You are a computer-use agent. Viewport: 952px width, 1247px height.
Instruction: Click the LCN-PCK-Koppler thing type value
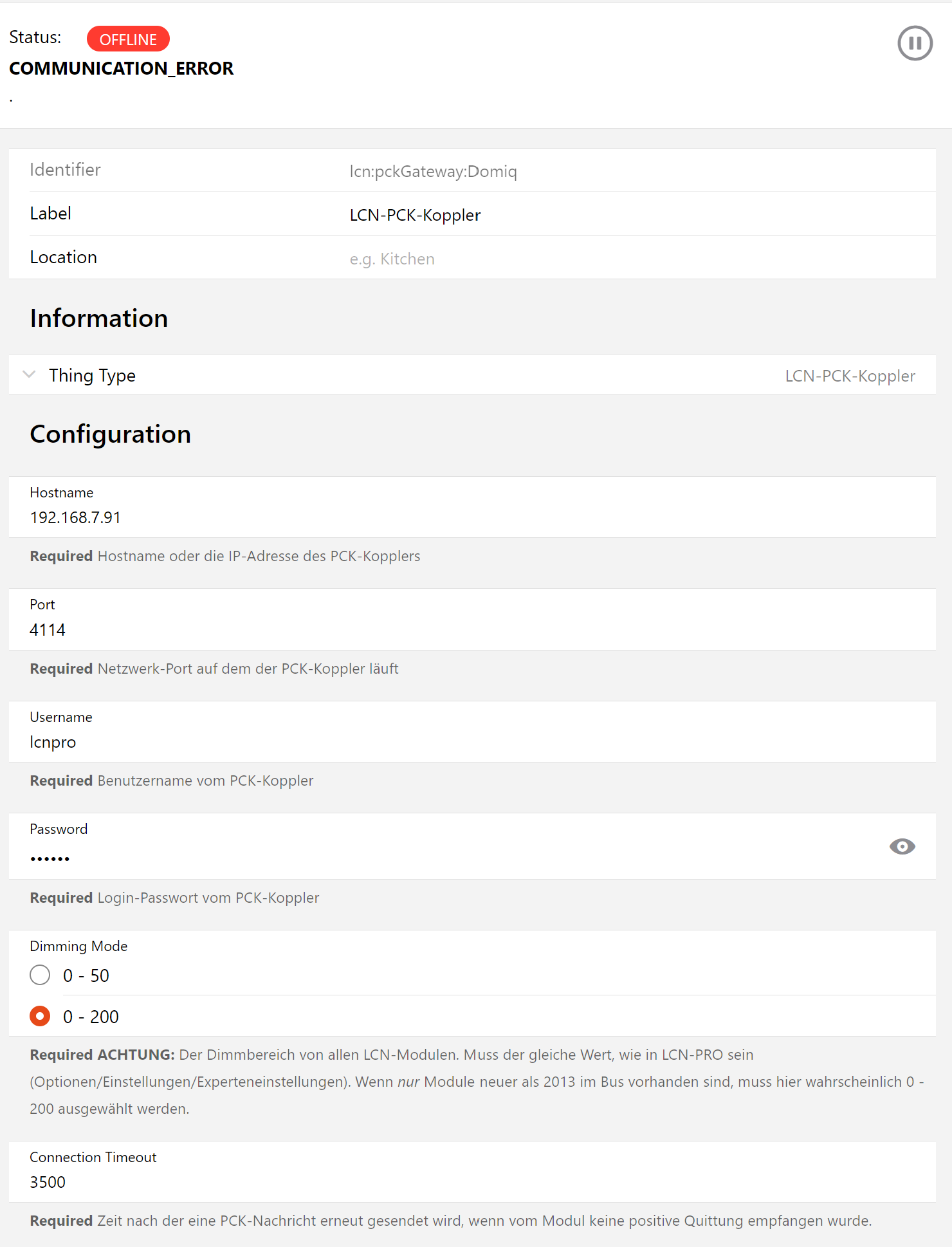pyautogui.click(x=849, y=376)
